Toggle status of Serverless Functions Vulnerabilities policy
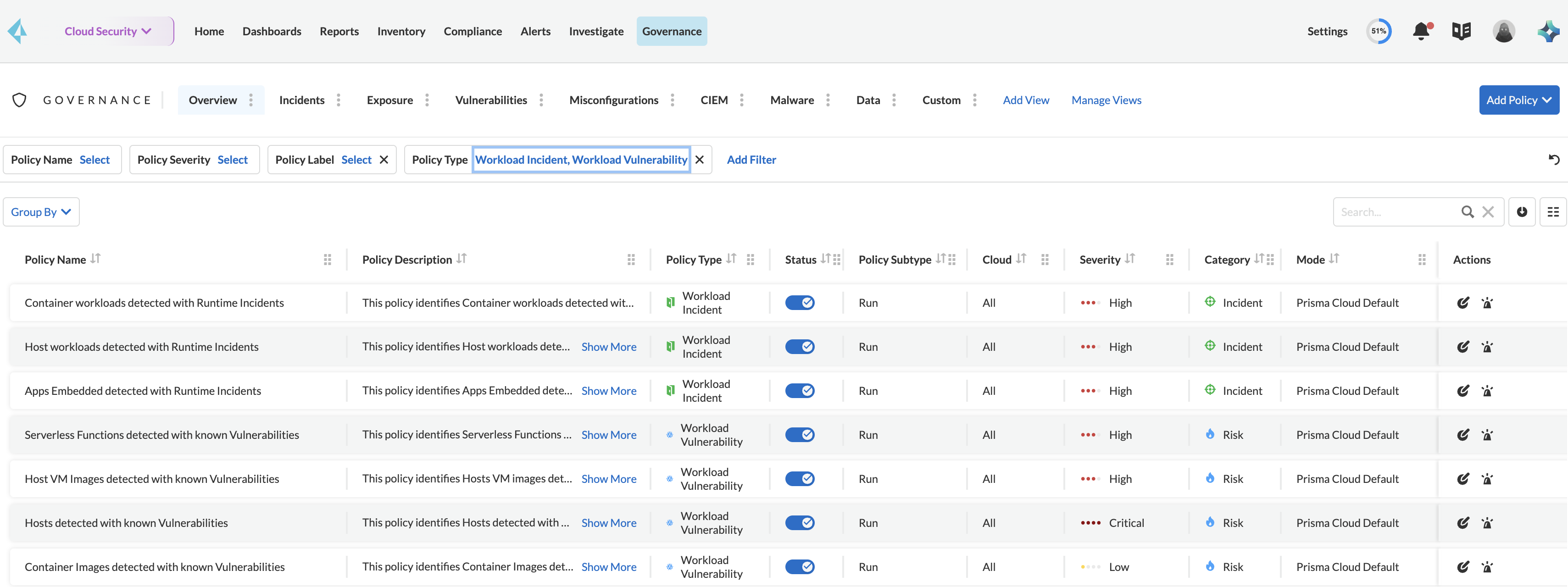1568x587 pixels. [x=800, y=434]
